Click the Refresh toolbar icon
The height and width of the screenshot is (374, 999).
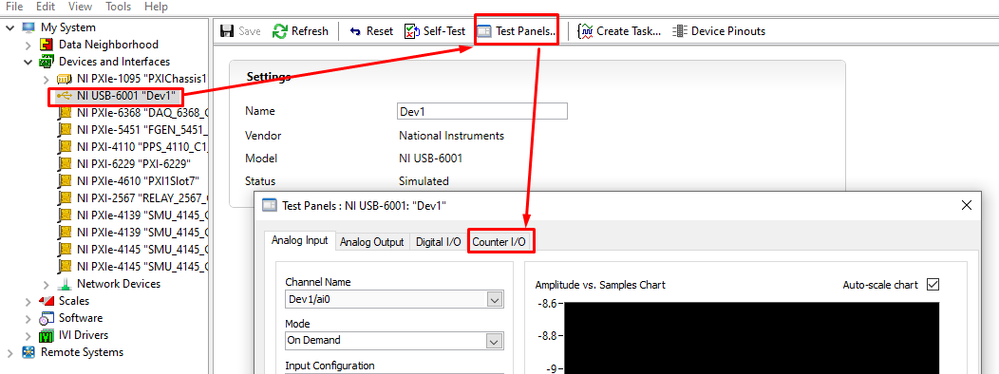click(280, 31)
